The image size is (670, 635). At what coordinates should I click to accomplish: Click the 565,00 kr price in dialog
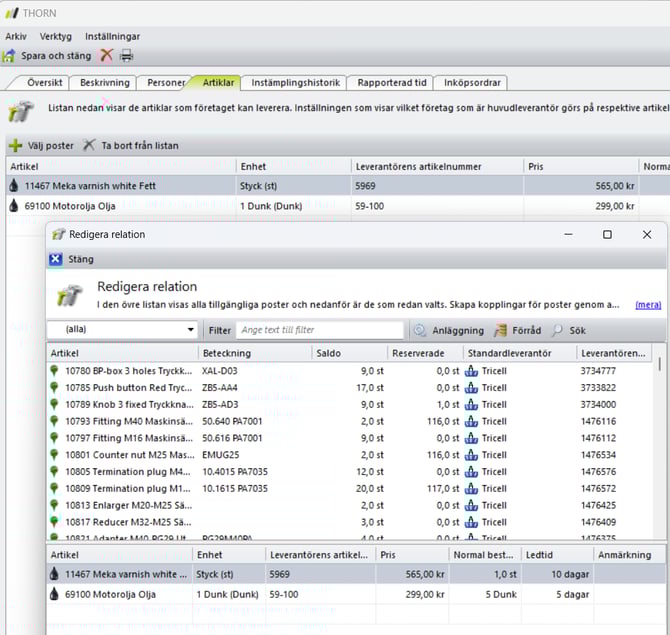tap(425, 574)
